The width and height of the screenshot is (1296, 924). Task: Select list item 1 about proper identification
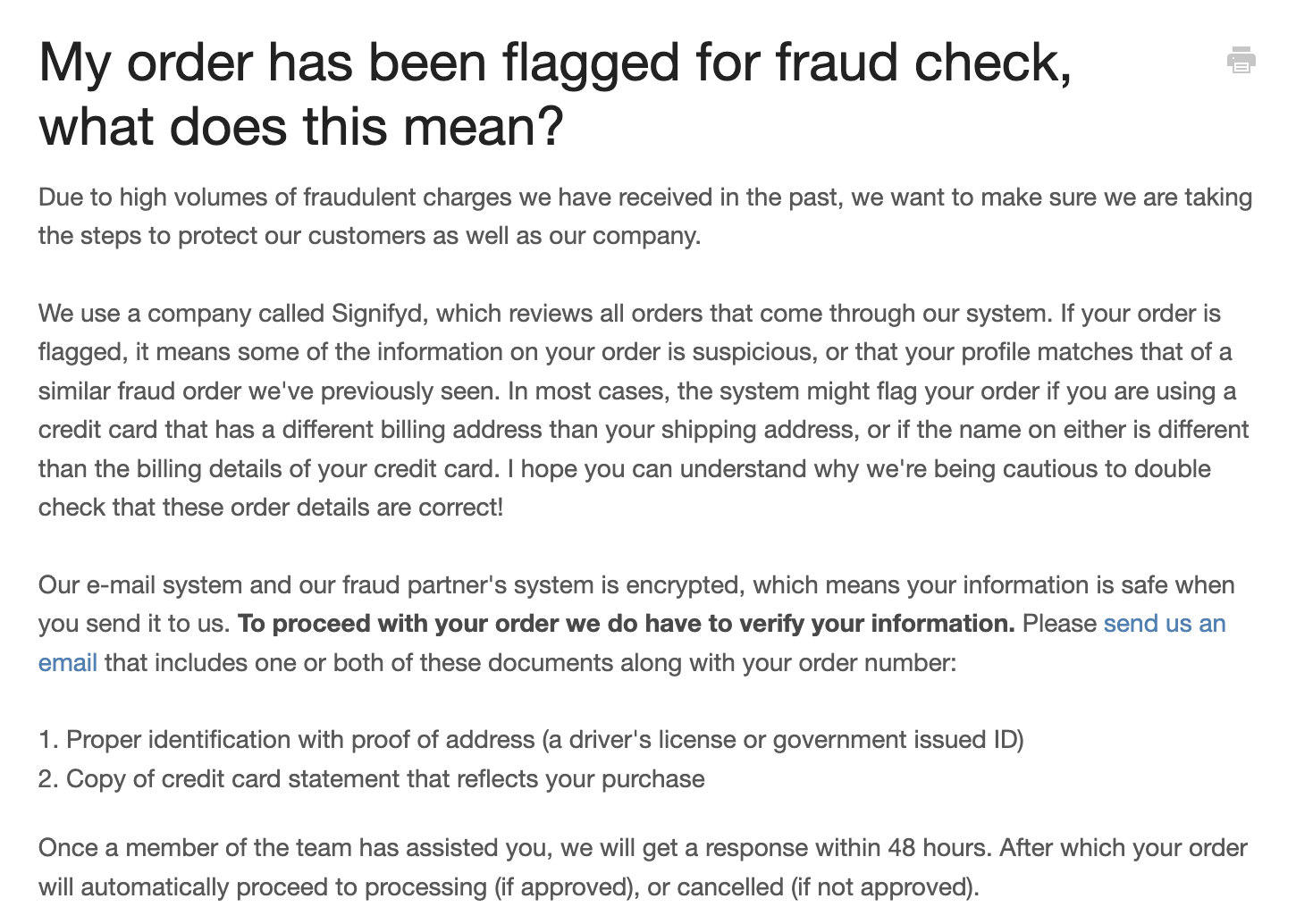coord(531,740)
